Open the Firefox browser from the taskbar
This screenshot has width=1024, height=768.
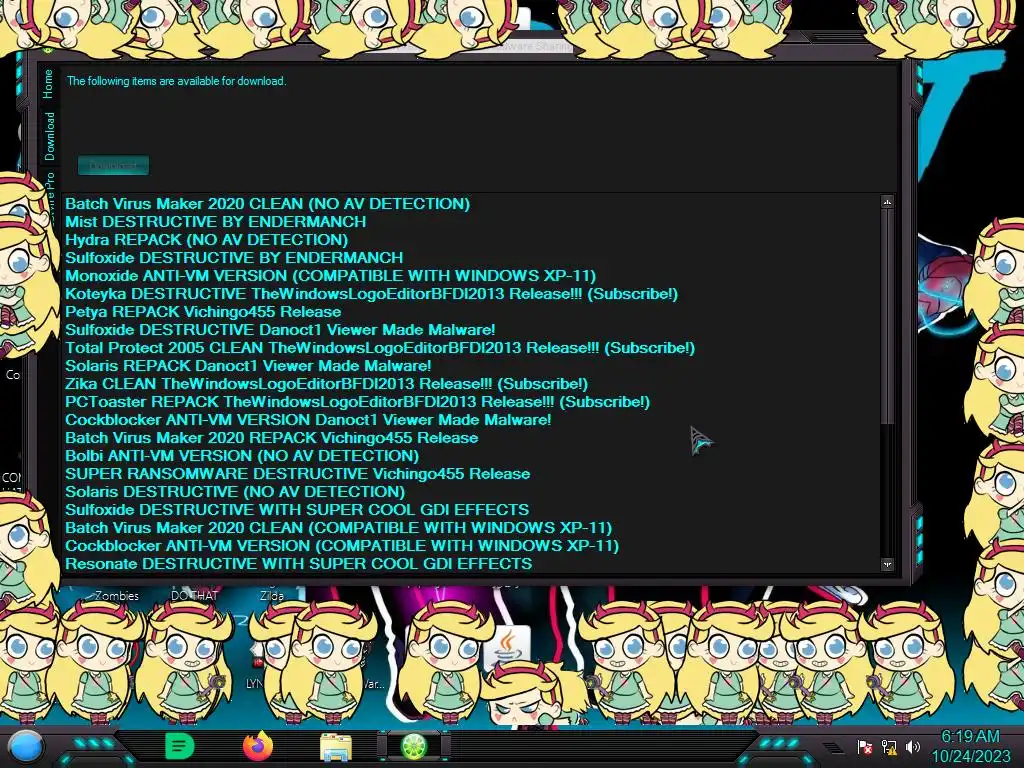(x=258, y=746)
